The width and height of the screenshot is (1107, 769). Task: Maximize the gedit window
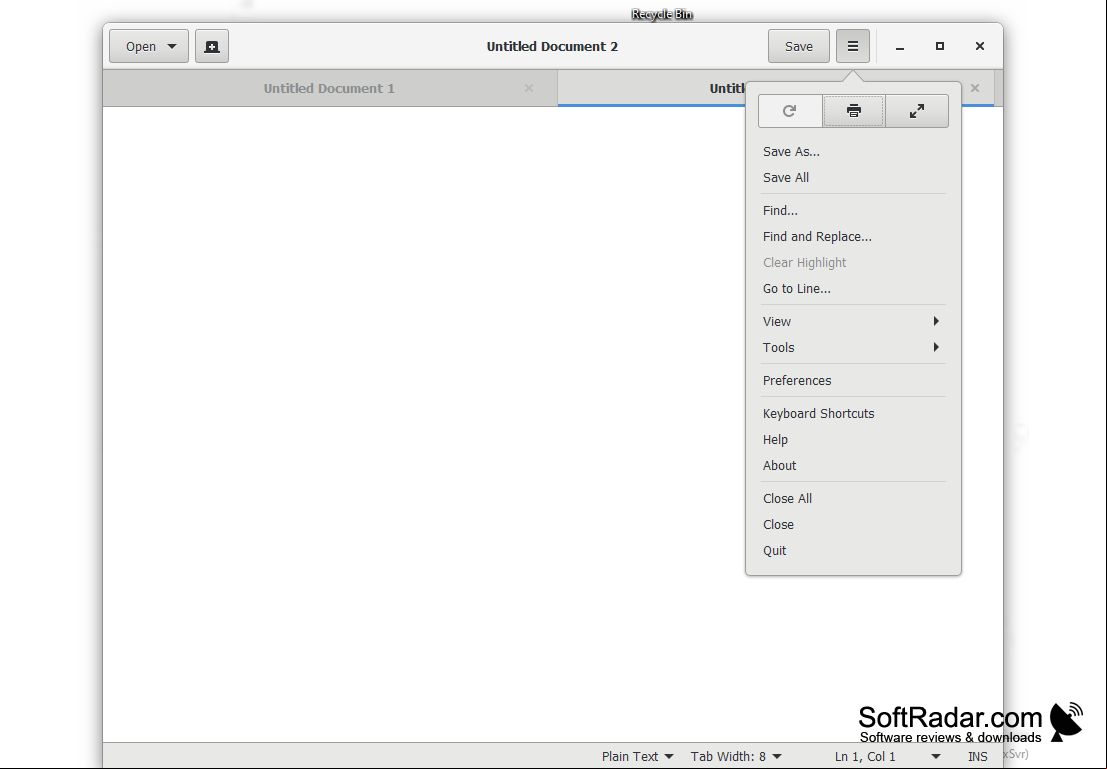(940, 47)
